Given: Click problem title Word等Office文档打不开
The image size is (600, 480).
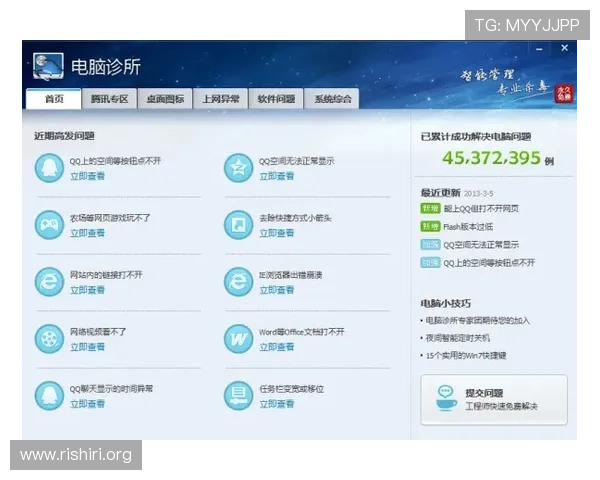Looking at the screenshot, I should (x=302, y=332).
